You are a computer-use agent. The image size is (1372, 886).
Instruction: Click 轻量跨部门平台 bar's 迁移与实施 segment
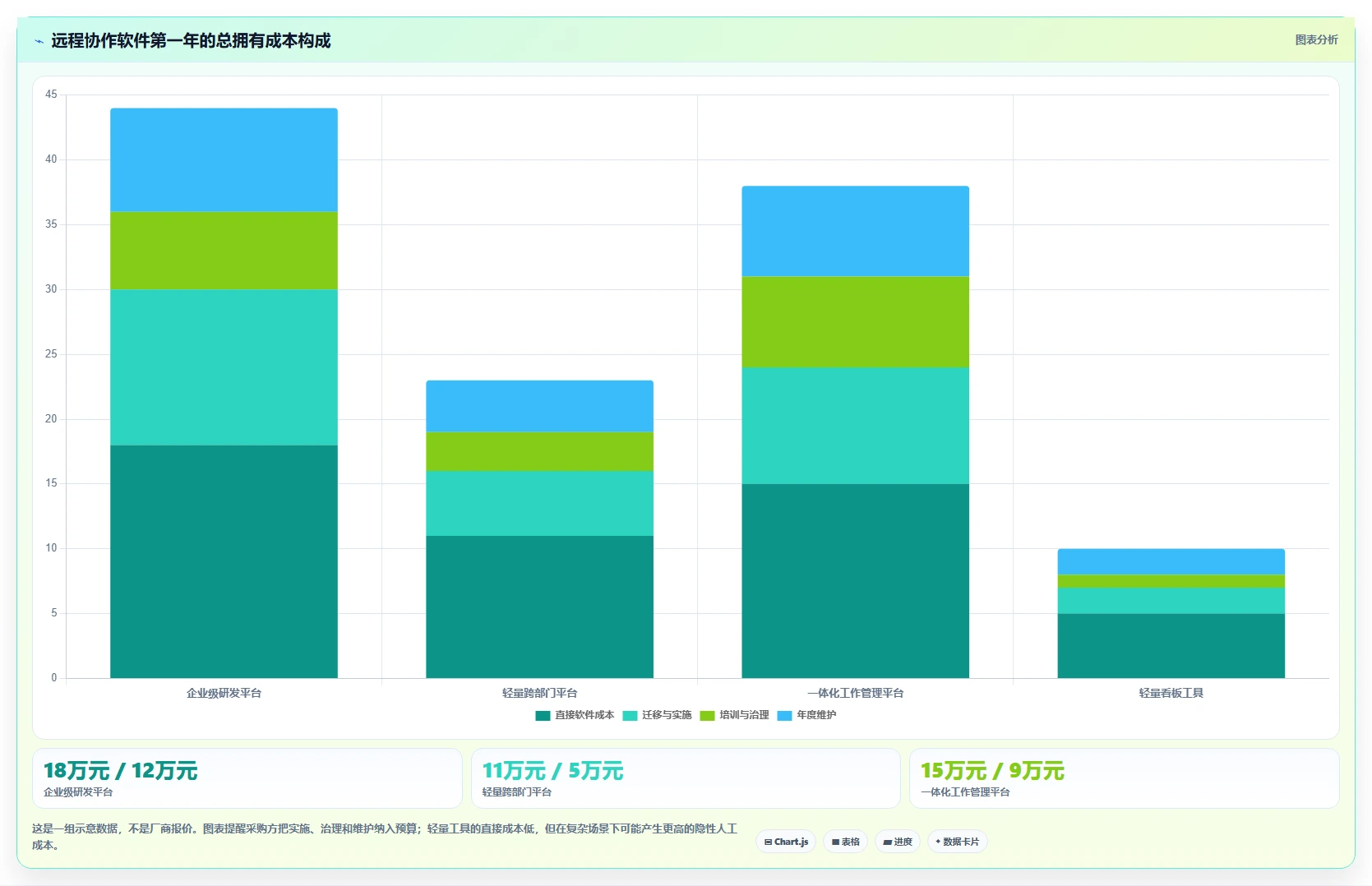539,503
